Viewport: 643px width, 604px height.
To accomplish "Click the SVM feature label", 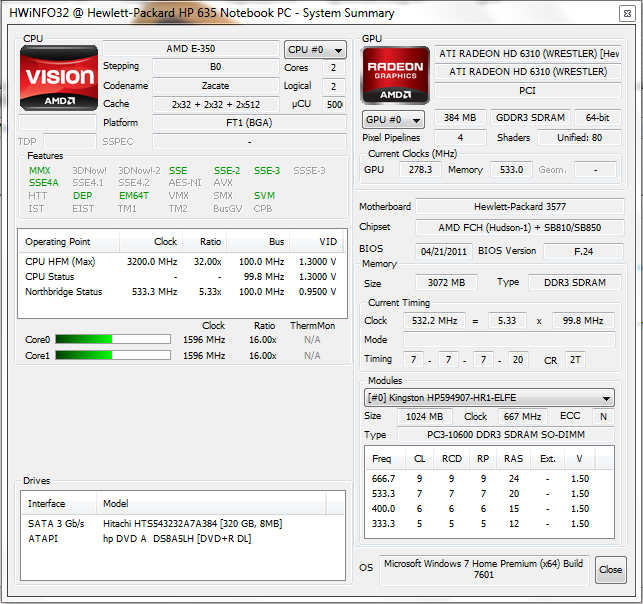I will tap(264, 196).
